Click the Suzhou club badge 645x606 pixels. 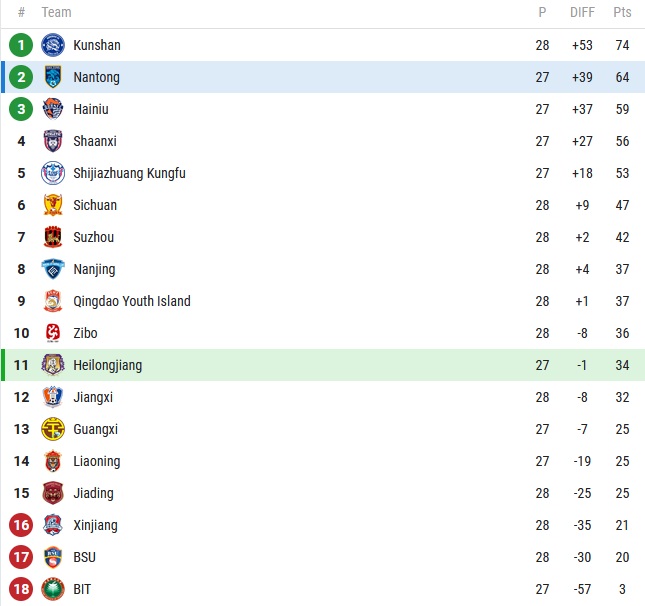pyautogui.click(x=53, y=237)
